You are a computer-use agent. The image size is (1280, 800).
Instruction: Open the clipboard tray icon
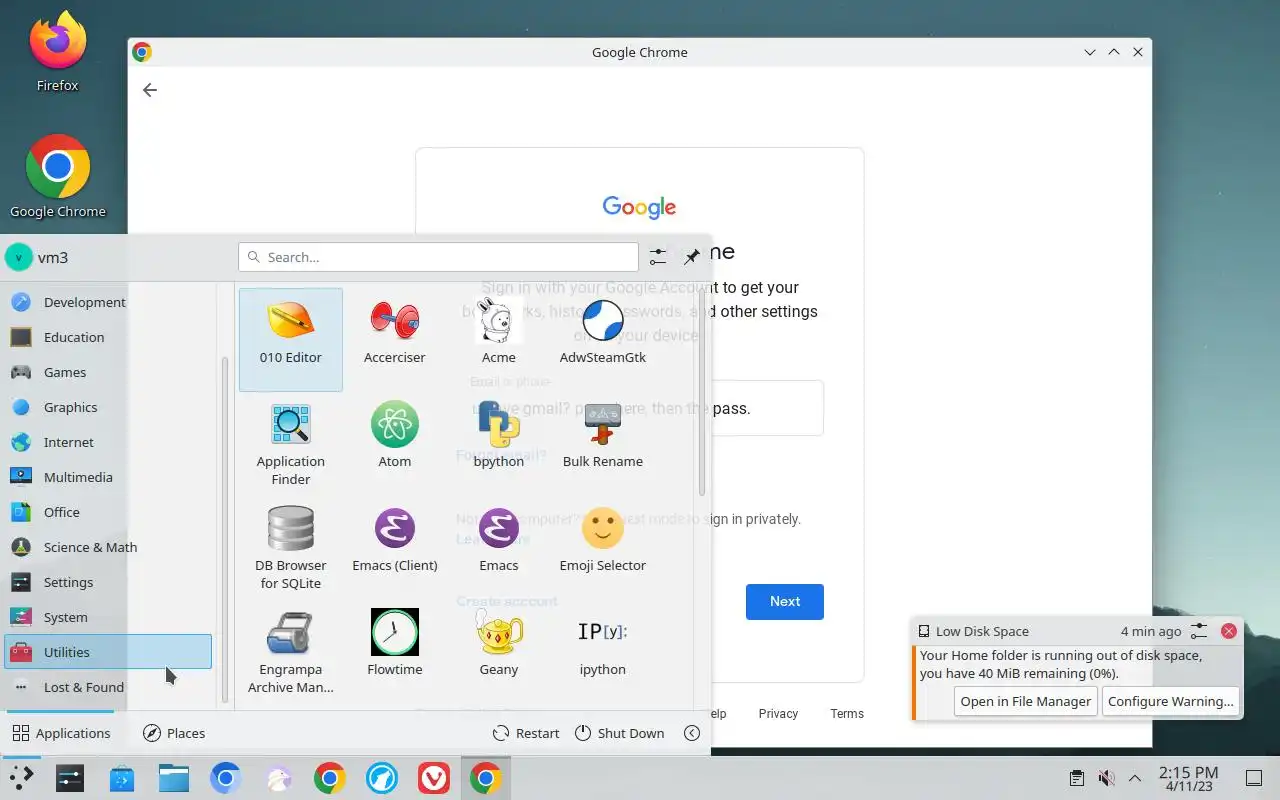[x=1076, y=778]
